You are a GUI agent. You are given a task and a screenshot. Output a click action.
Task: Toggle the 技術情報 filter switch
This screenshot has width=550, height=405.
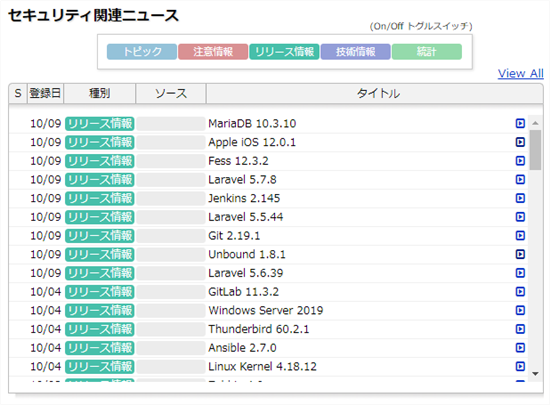tap(356, 52)
